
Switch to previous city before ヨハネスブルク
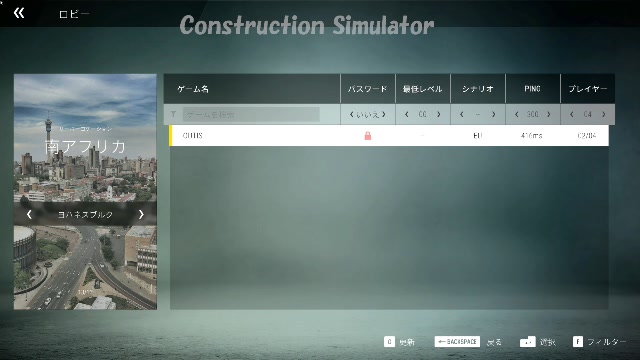click(x=29, y=214)
